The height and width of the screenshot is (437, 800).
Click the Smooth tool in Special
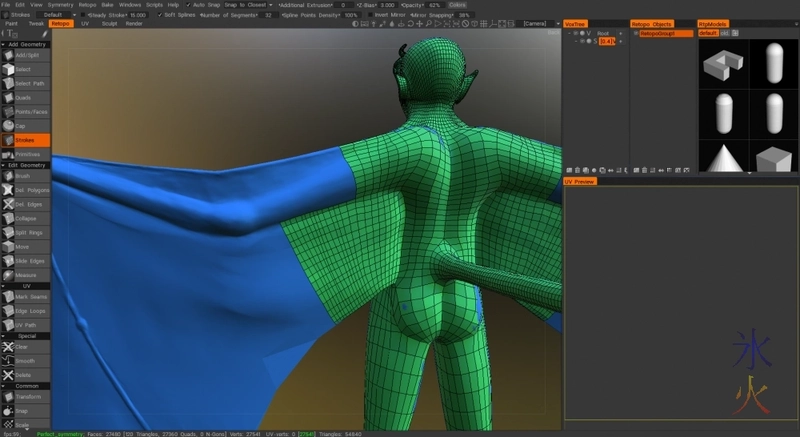pyautogui.click(x=25, y=360)
